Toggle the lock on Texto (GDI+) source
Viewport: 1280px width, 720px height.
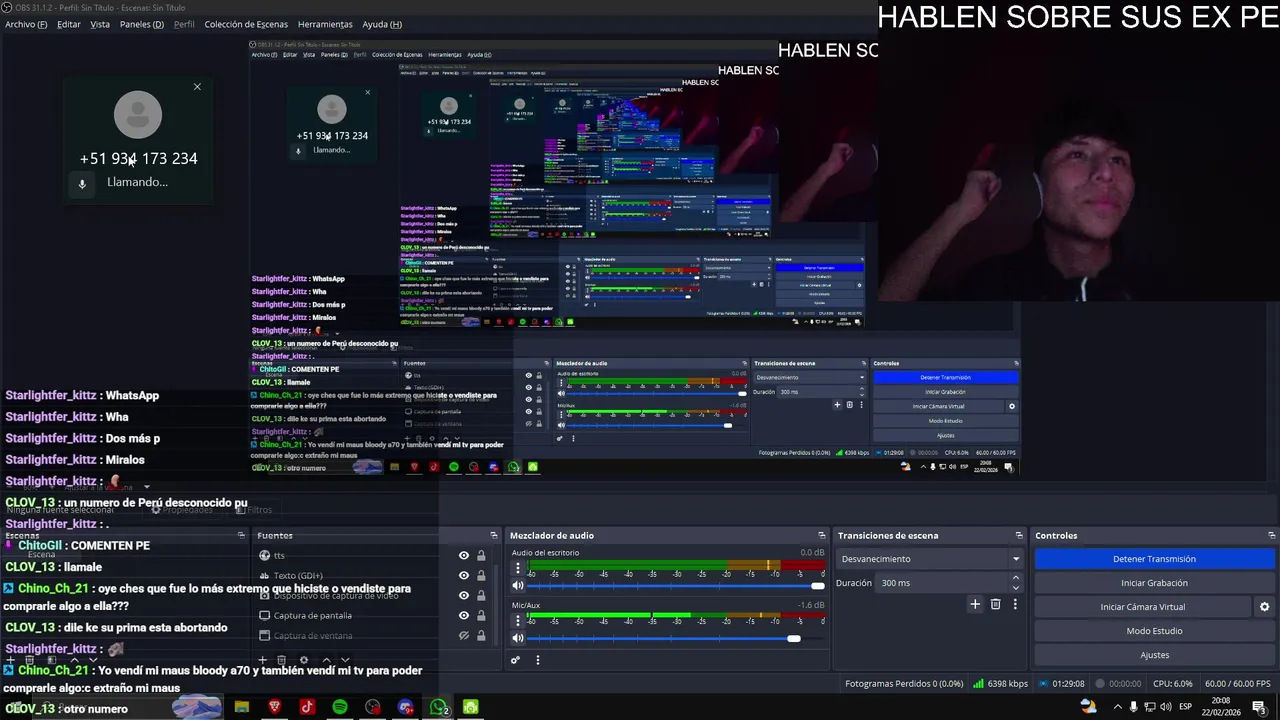click(x=481, y=576)
